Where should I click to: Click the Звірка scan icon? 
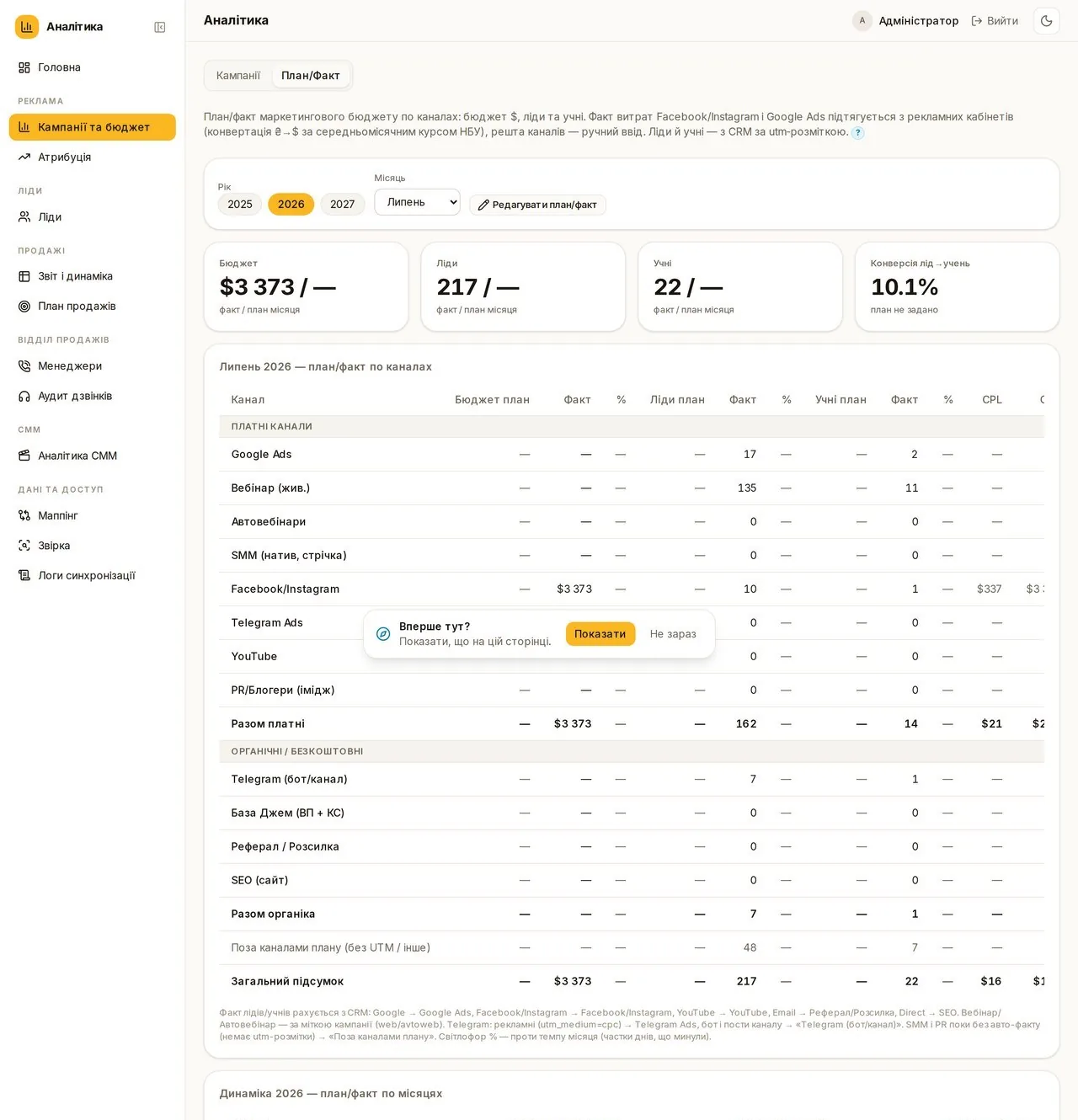coord(24,546)
